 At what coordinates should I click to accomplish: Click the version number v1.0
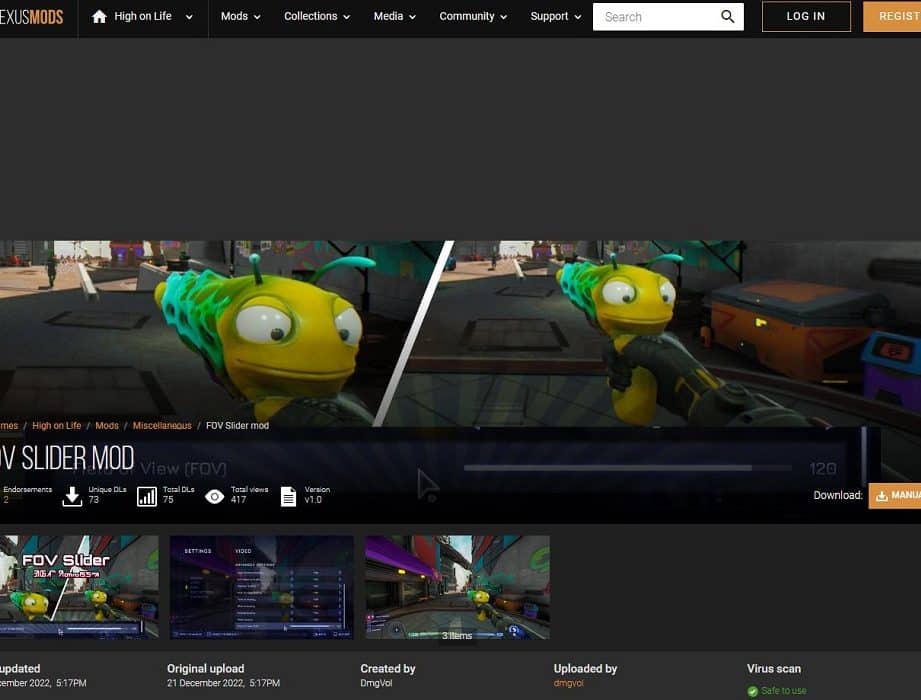[x=313, y=500]
